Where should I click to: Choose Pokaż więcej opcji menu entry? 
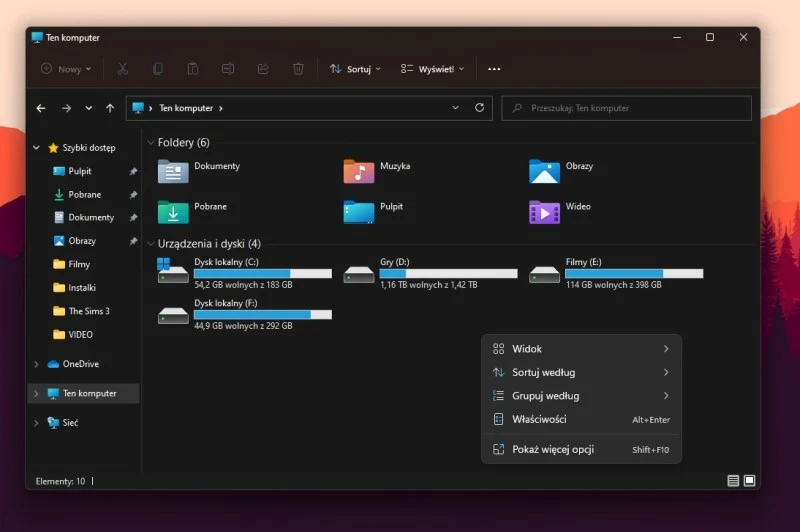click(x=552, y=450)
